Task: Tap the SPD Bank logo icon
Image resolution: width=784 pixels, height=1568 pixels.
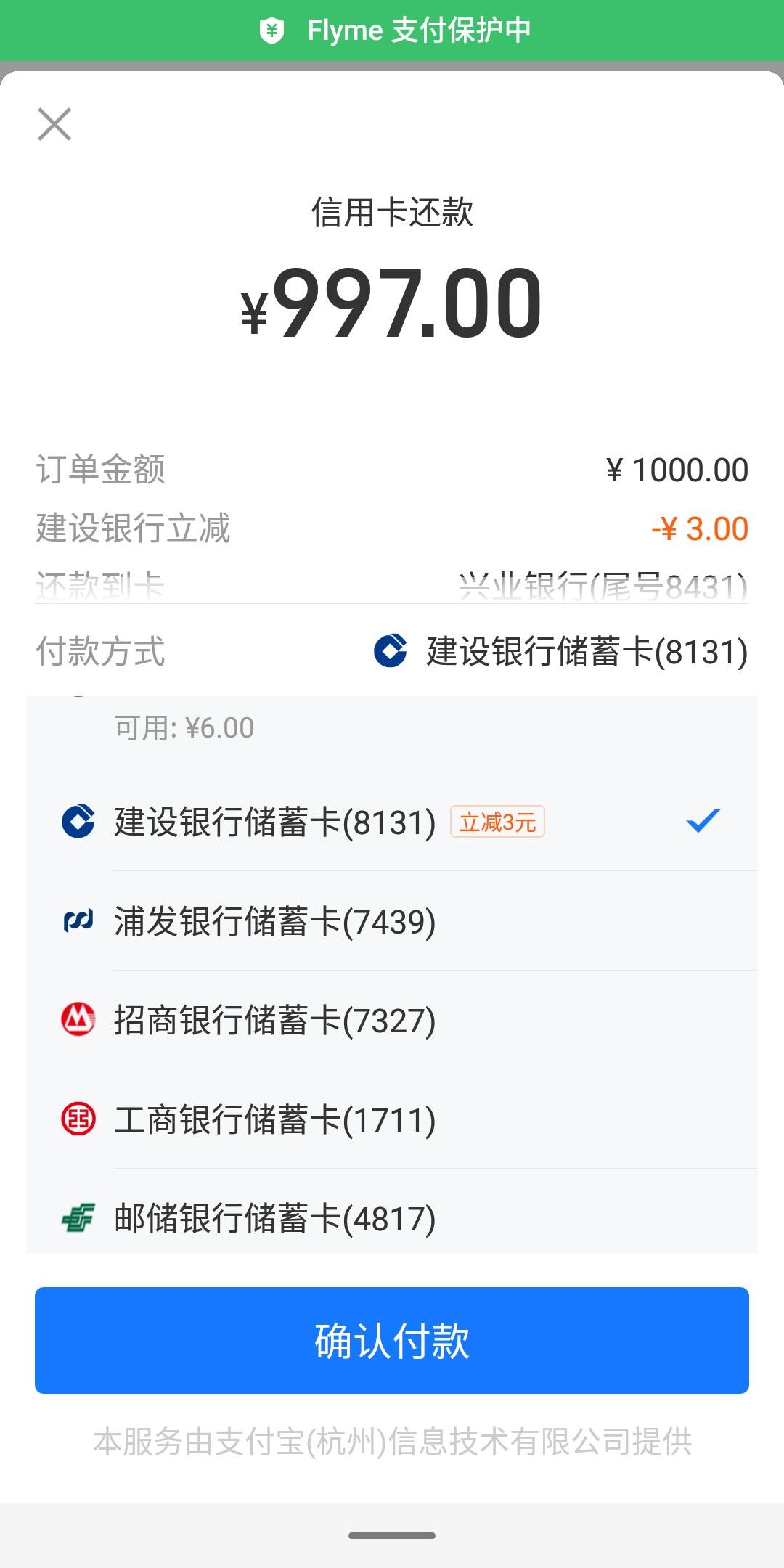Action: pyautogui.click(x=78, y=921)
